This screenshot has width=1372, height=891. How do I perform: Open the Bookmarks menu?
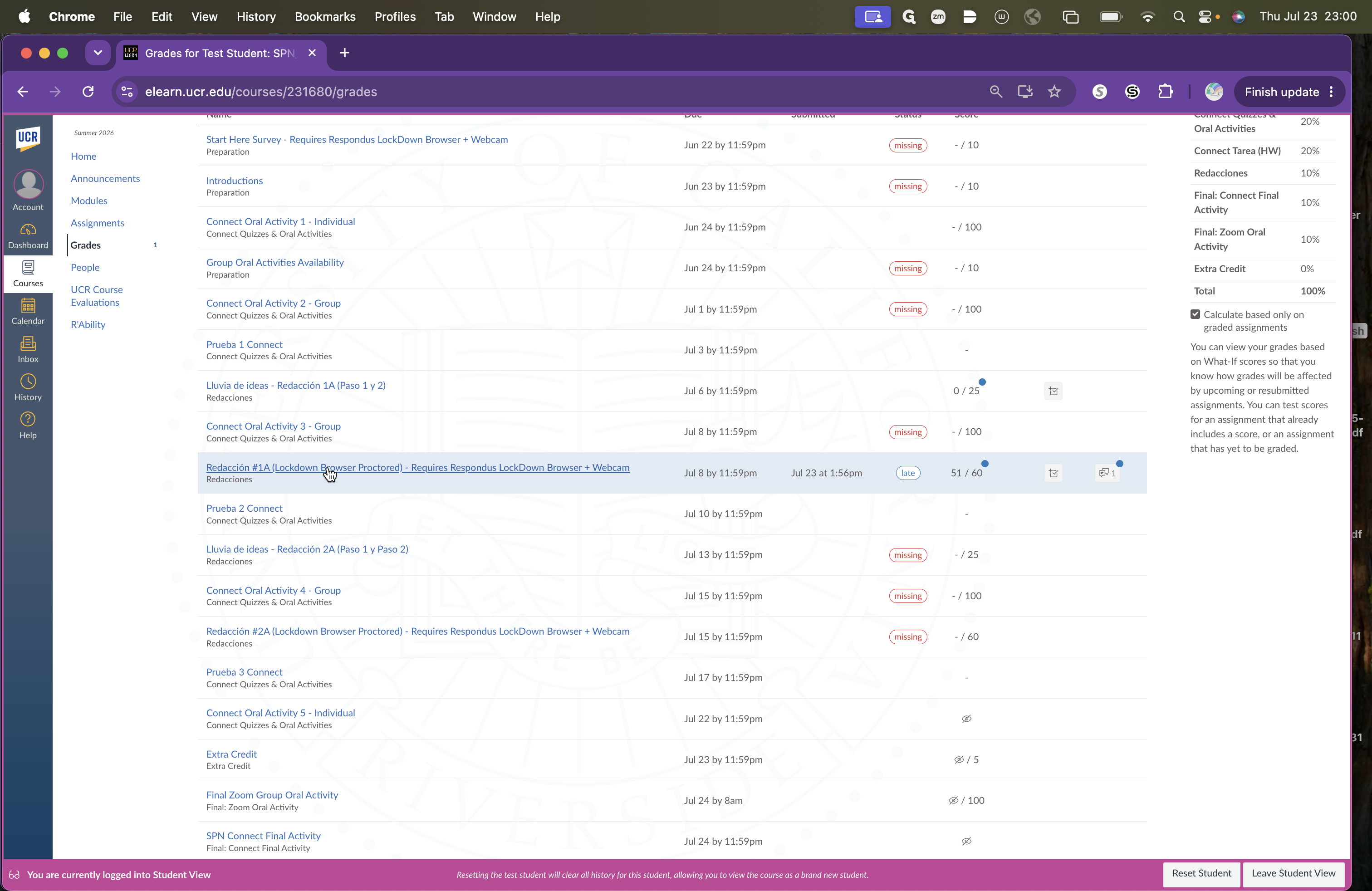(325, 17)
